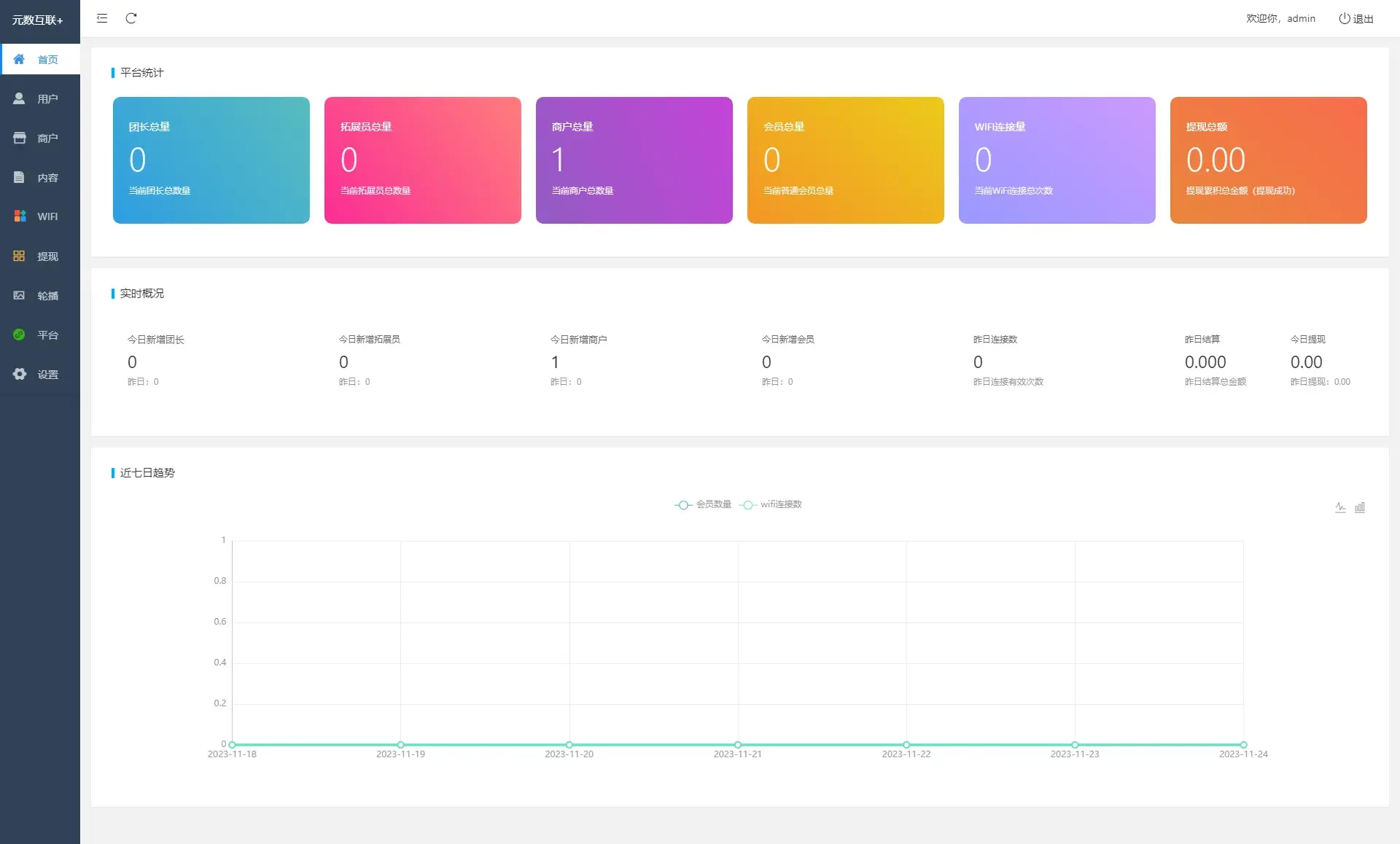Click the 设置 gear icon
The width and height of the screenshot is (1400, 844).
point(20,374)
